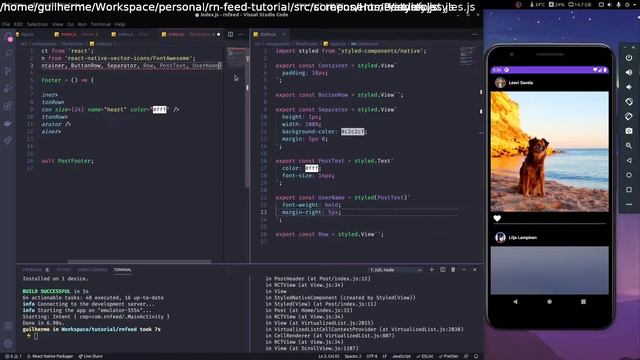640x360 pixels.
Task: Click the left editor minimap
Action: pyautogui.click(x=236, y=58)
